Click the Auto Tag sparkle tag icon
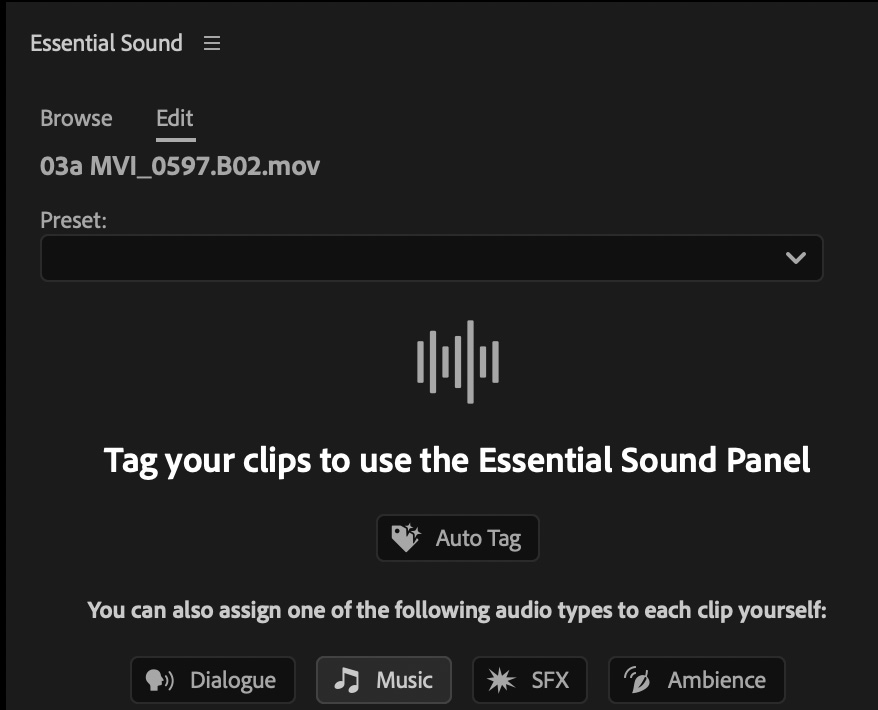Image resolution: width=878 pixels, height=710 pixels. pyautogui.click(x=405, y=538)
